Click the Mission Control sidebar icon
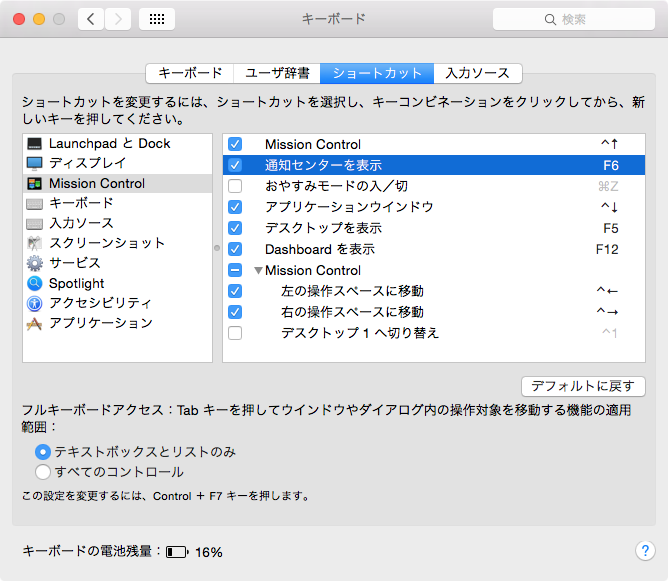The width and height of the screenshot is (668, 581). (35, 184)
